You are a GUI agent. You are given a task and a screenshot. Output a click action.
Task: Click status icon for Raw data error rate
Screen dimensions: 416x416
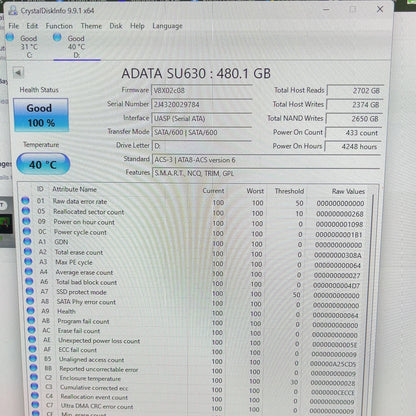25,201
